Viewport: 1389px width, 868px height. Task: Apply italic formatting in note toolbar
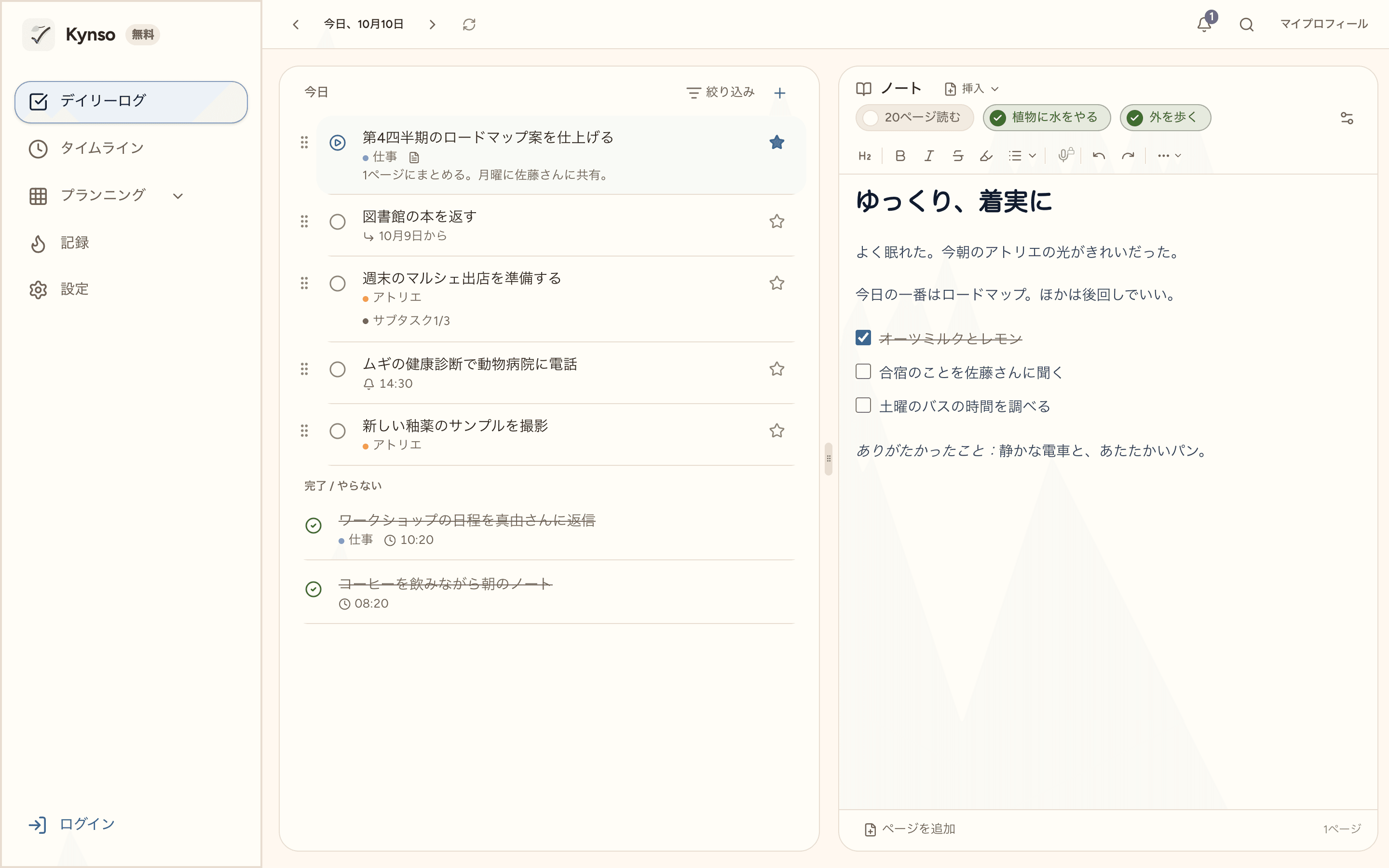click(x=929, y=156)
